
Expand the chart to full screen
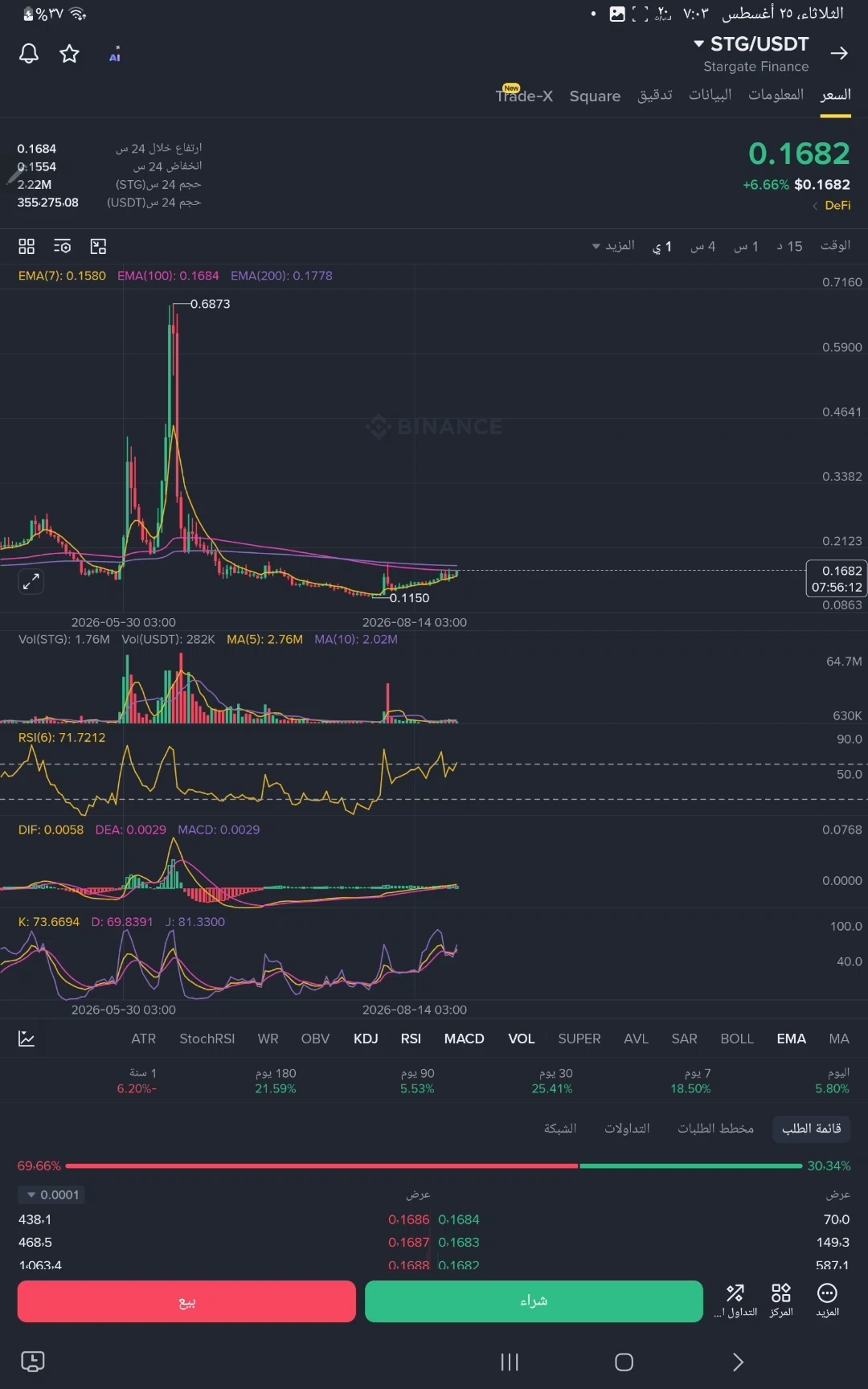pos(31,581)
